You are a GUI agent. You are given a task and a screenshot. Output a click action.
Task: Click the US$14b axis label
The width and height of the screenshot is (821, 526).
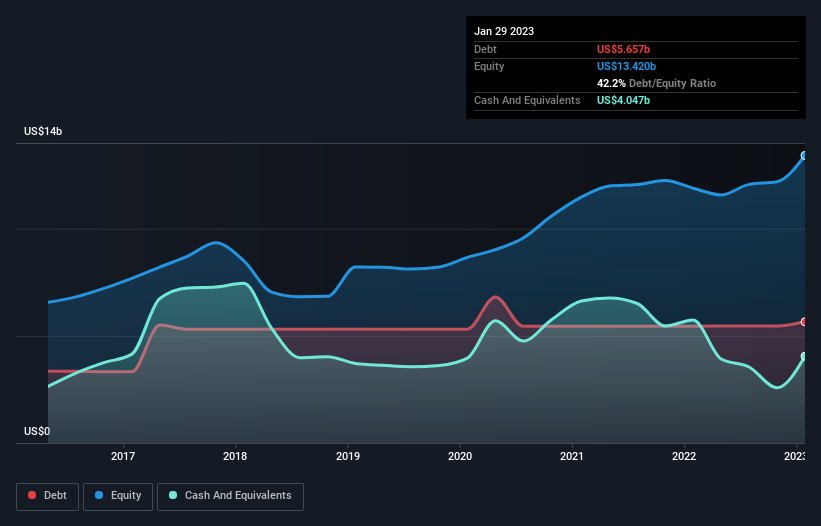[43, 131]
